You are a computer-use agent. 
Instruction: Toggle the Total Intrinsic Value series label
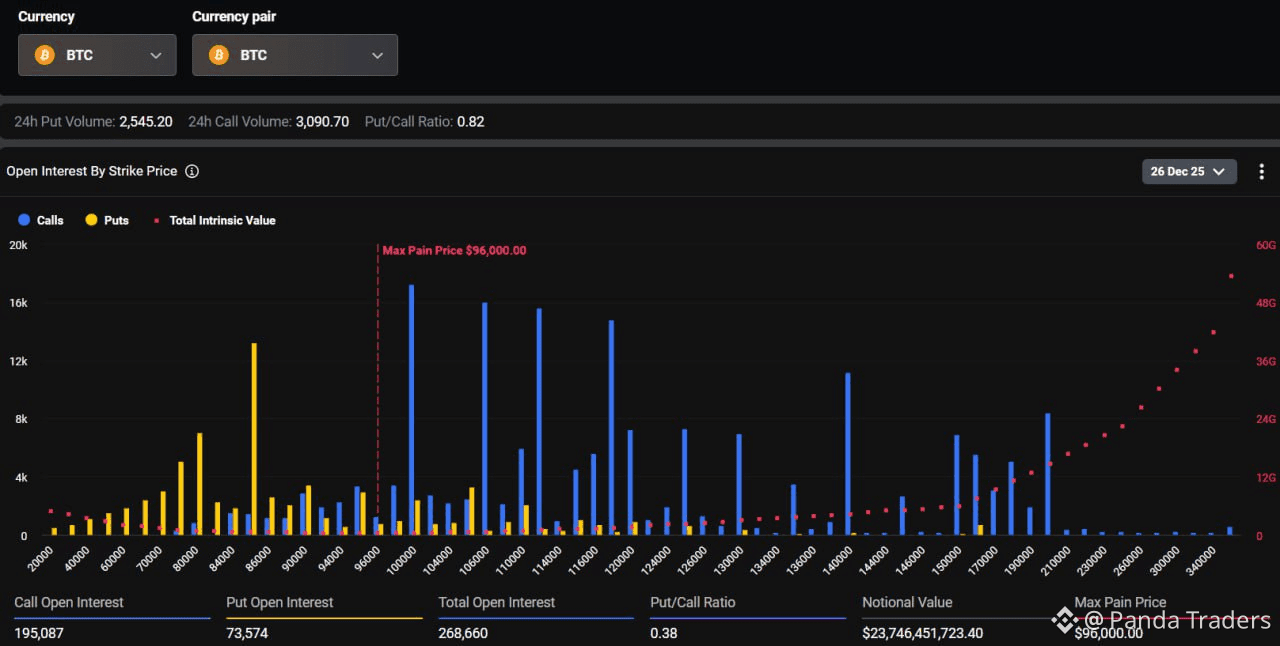pyautogui.click(x=222, y=220)
